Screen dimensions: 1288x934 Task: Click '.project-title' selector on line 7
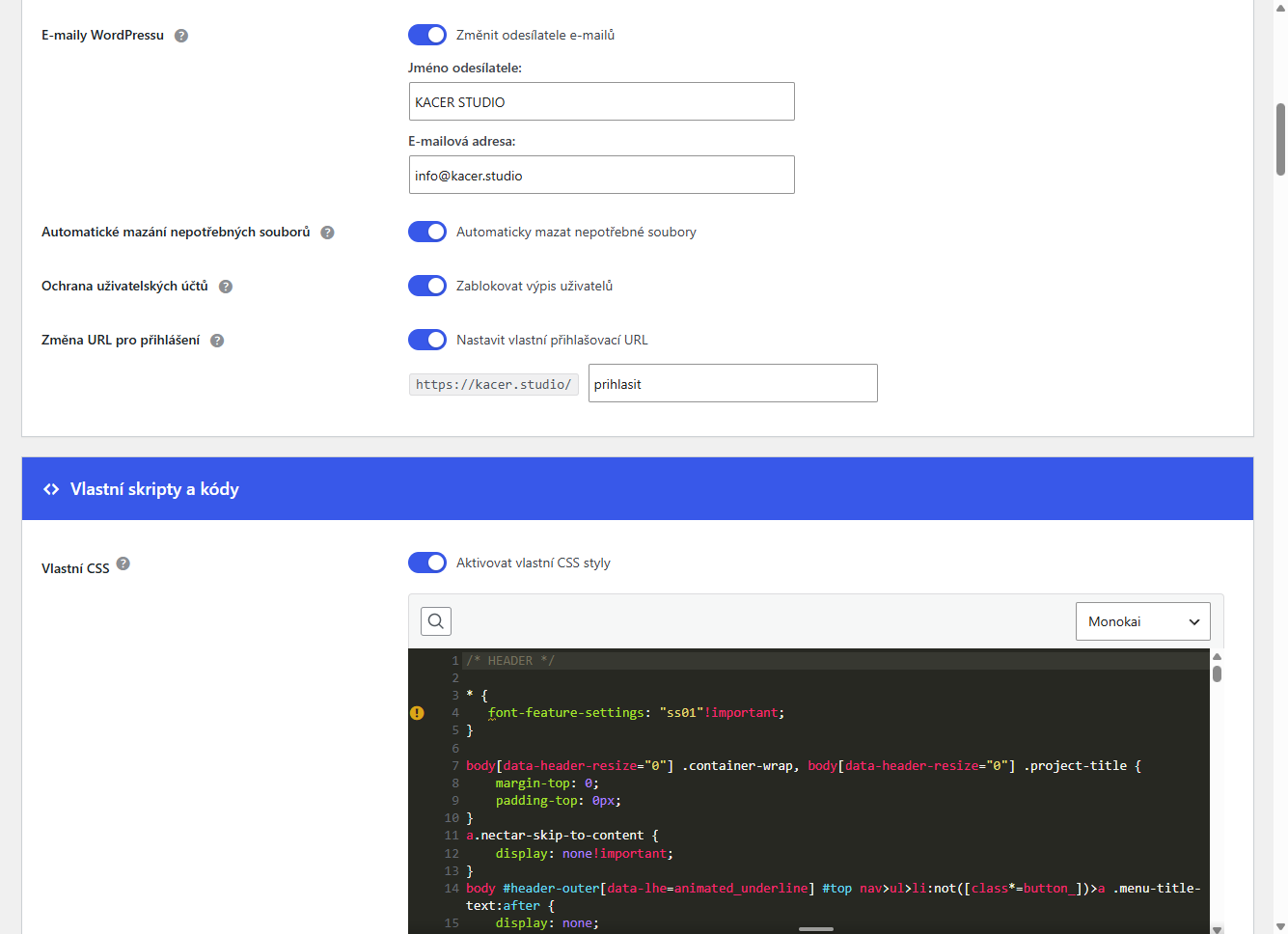(1075, 766)
